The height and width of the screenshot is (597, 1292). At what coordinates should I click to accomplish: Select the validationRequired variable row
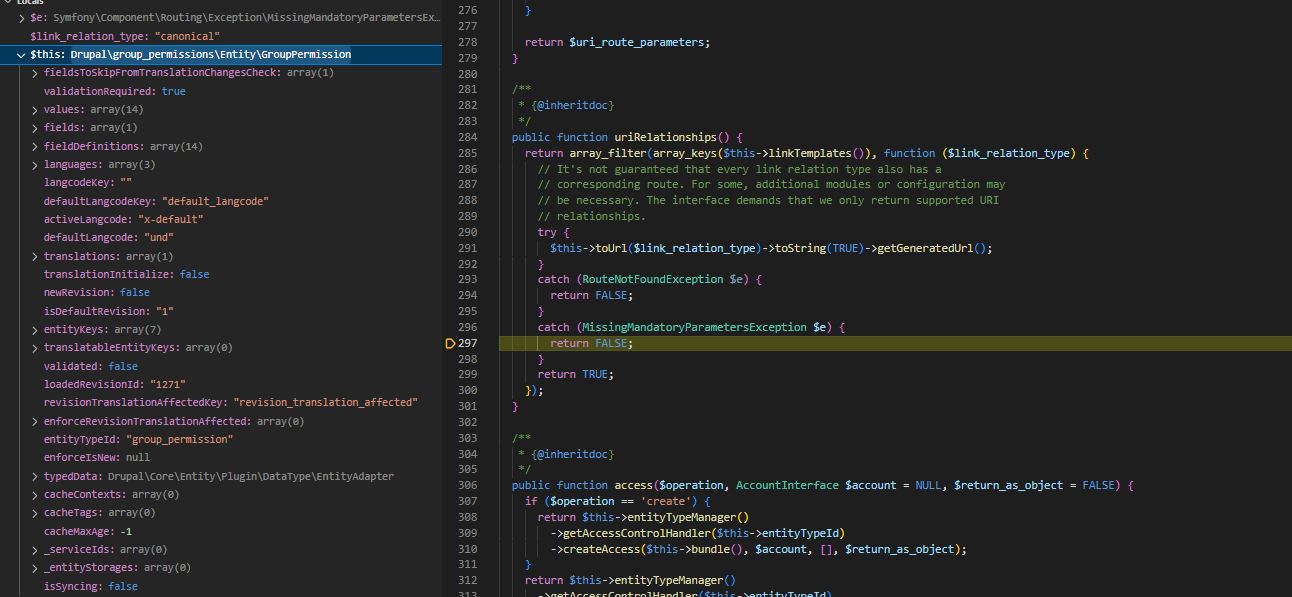(x=114, y=91)
